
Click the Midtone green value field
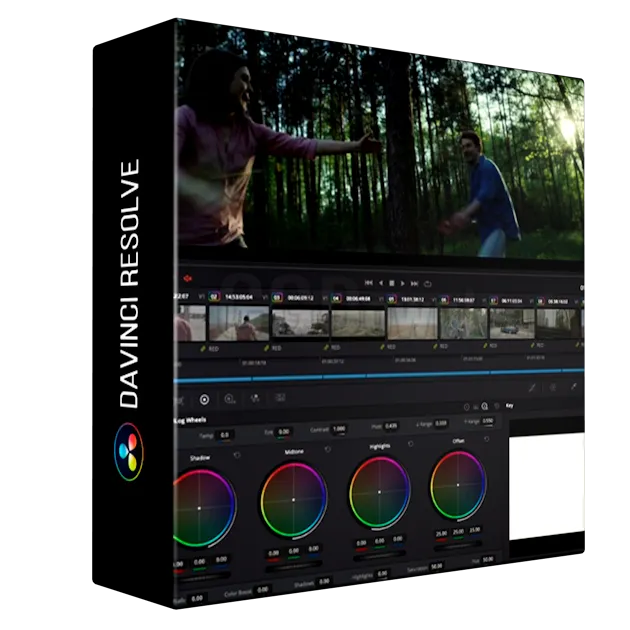click(294, 551)
